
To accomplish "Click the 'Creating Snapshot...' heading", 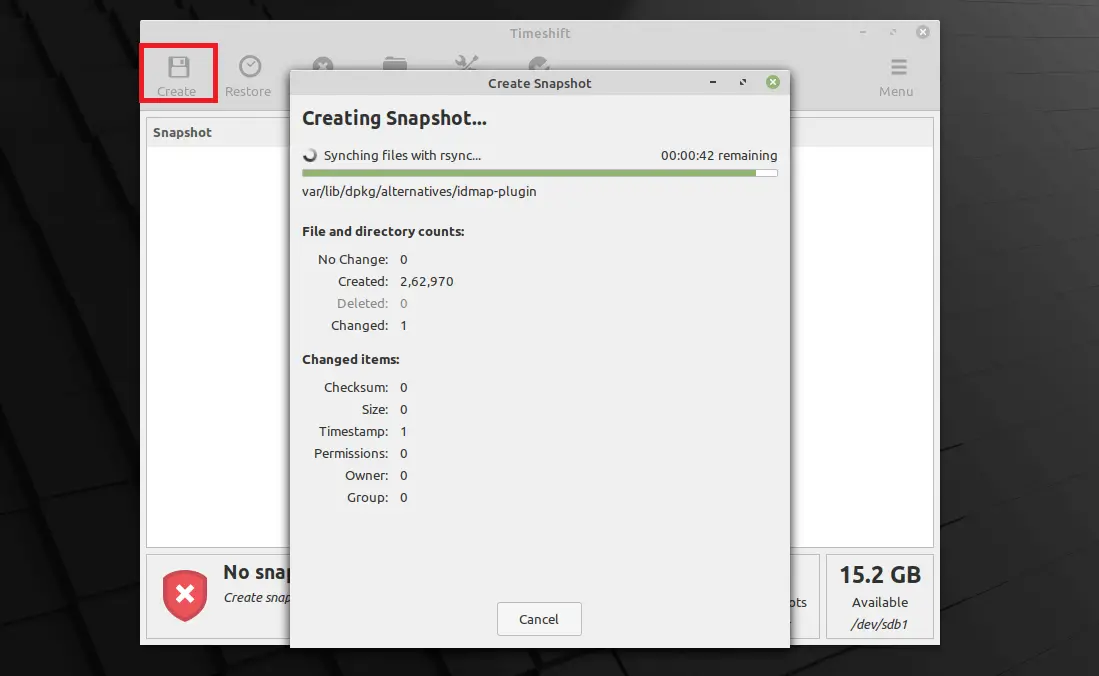I will (394, 119).
